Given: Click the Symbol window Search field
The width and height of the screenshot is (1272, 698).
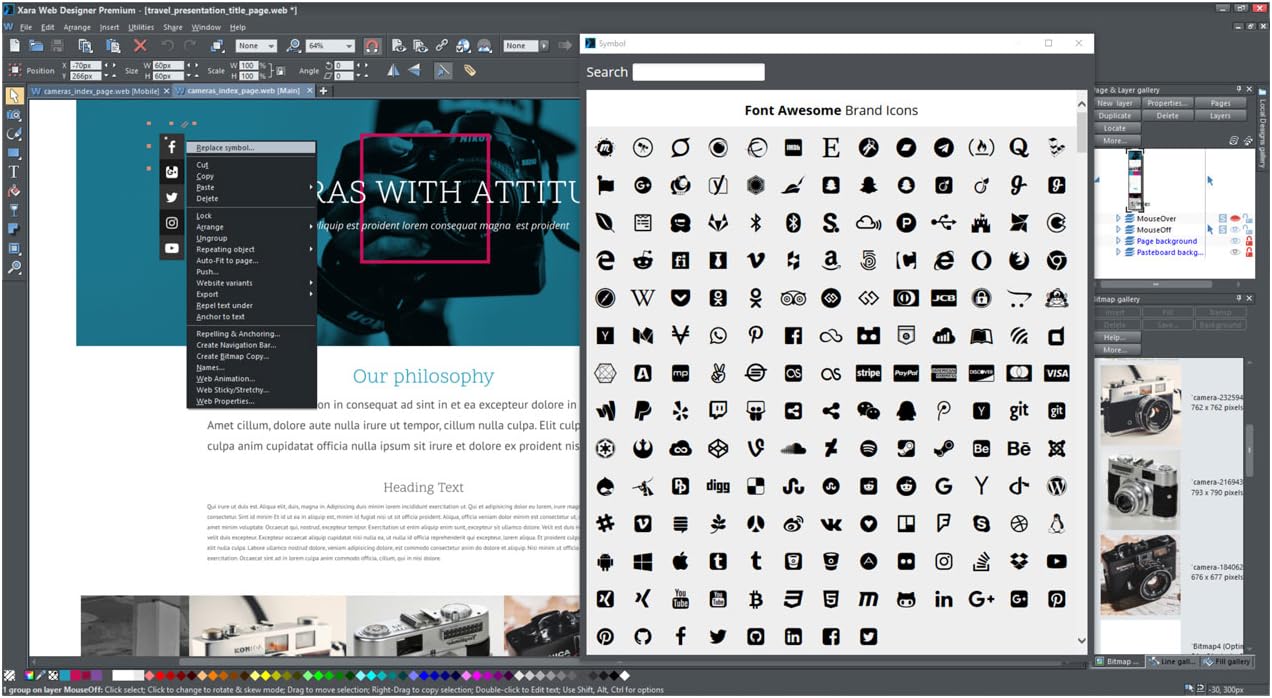Looking at the screenshot, I should click(x=699, y=72).
